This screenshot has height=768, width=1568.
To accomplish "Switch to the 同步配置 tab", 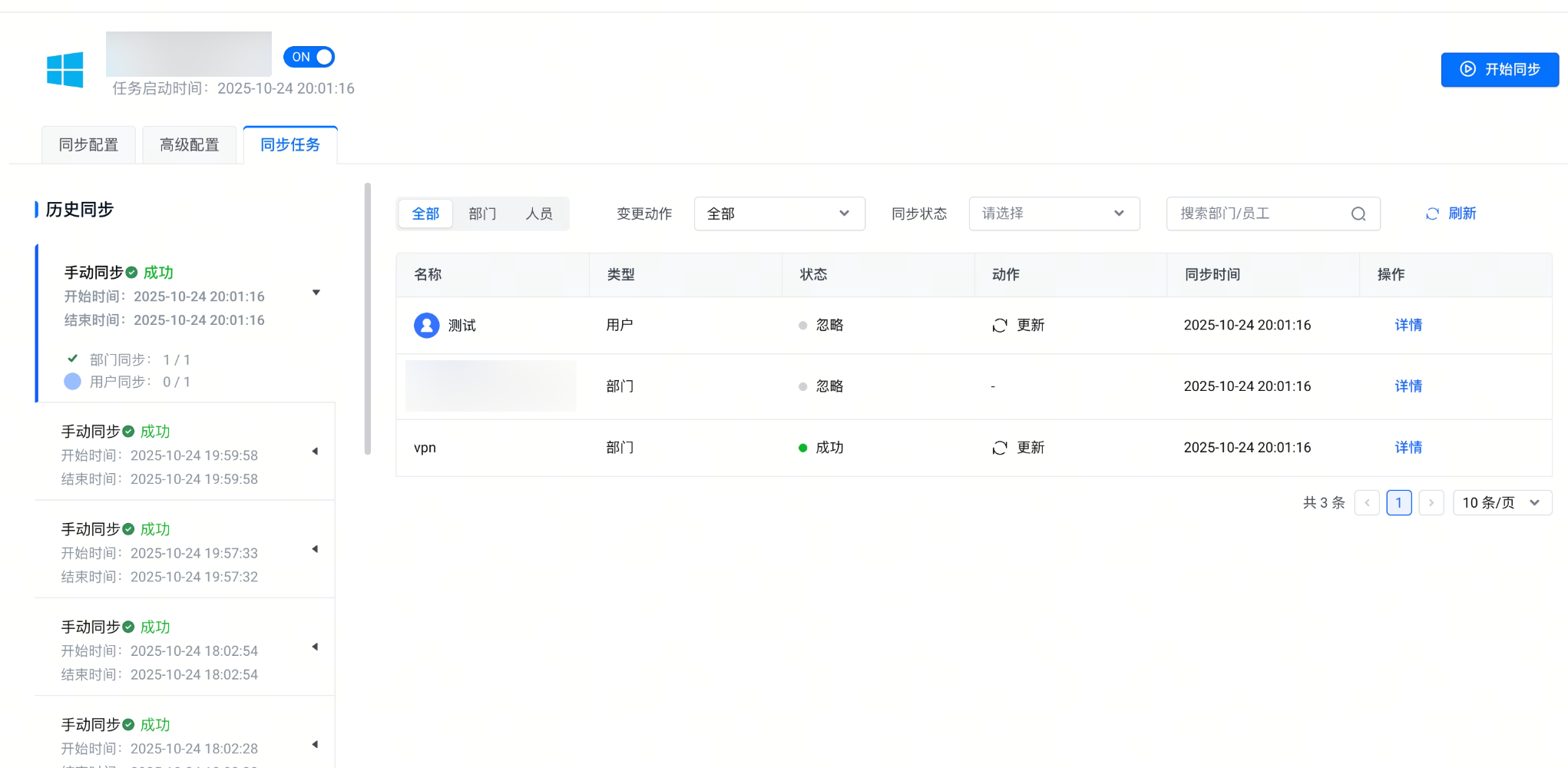I will coord(88,145).
